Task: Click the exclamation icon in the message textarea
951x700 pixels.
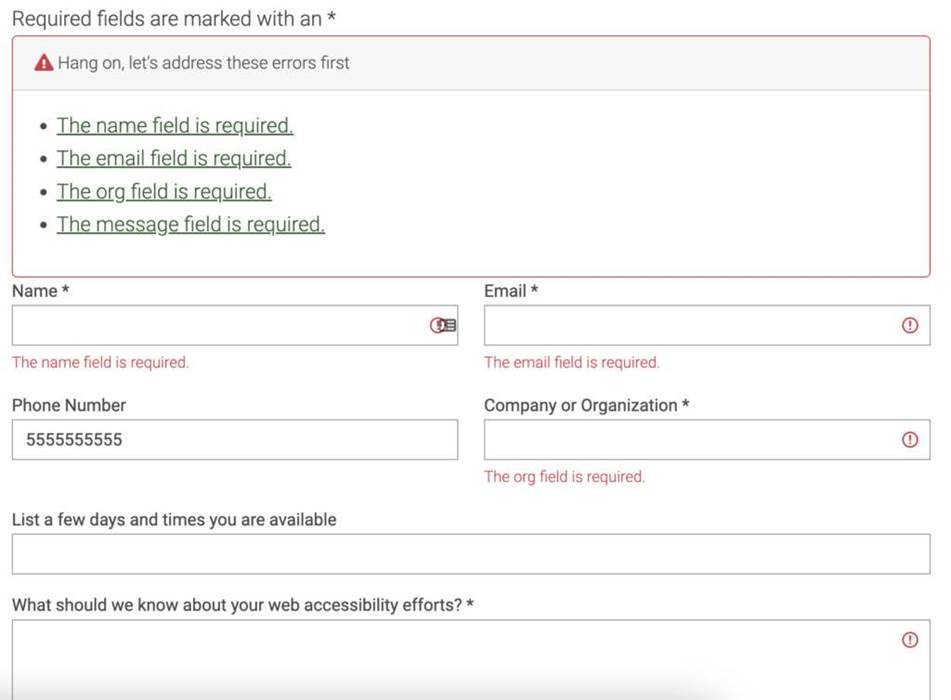Action: [x=910, y=637]
